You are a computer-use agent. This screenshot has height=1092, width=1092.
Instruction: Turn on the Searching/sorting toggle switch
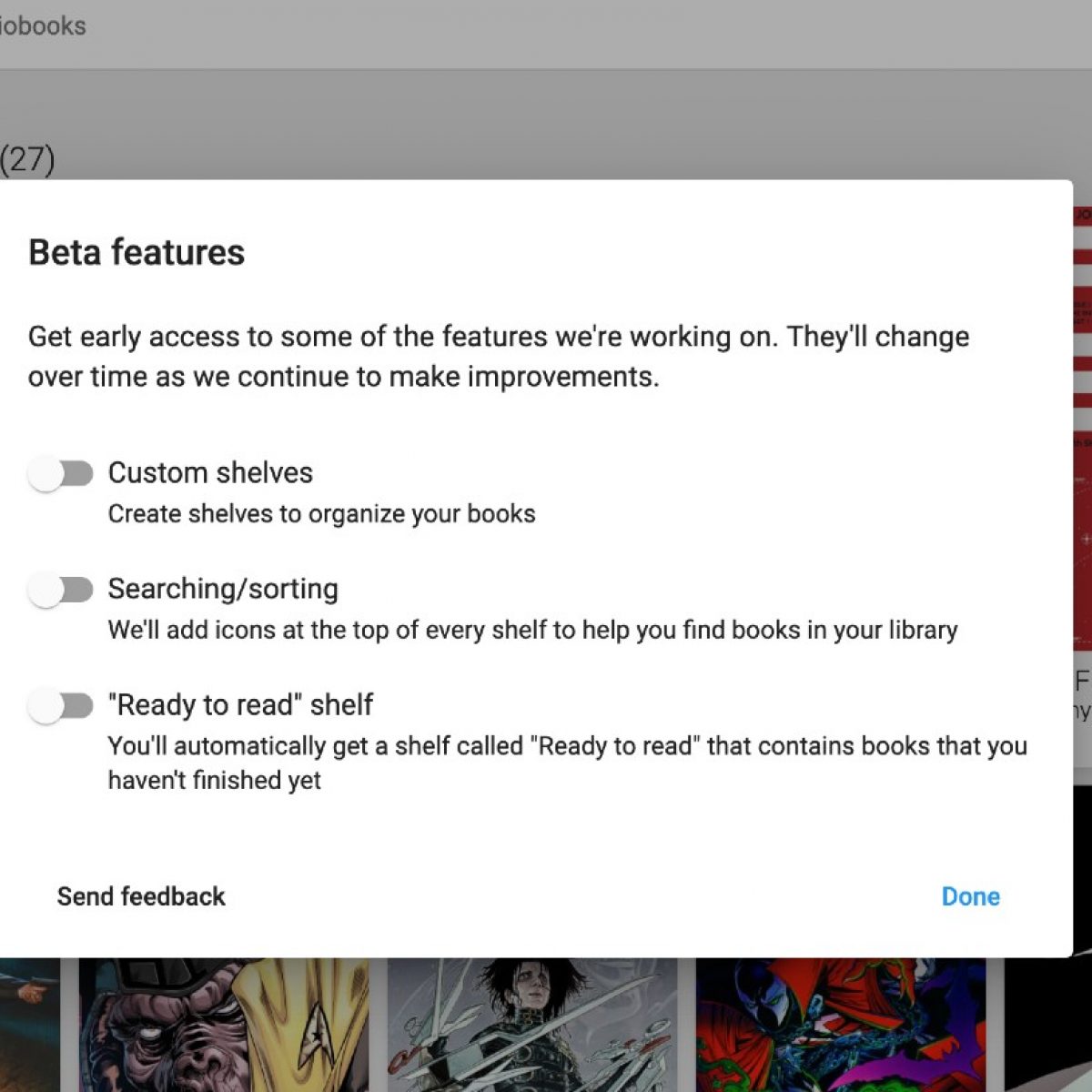(x=60, y=591)
